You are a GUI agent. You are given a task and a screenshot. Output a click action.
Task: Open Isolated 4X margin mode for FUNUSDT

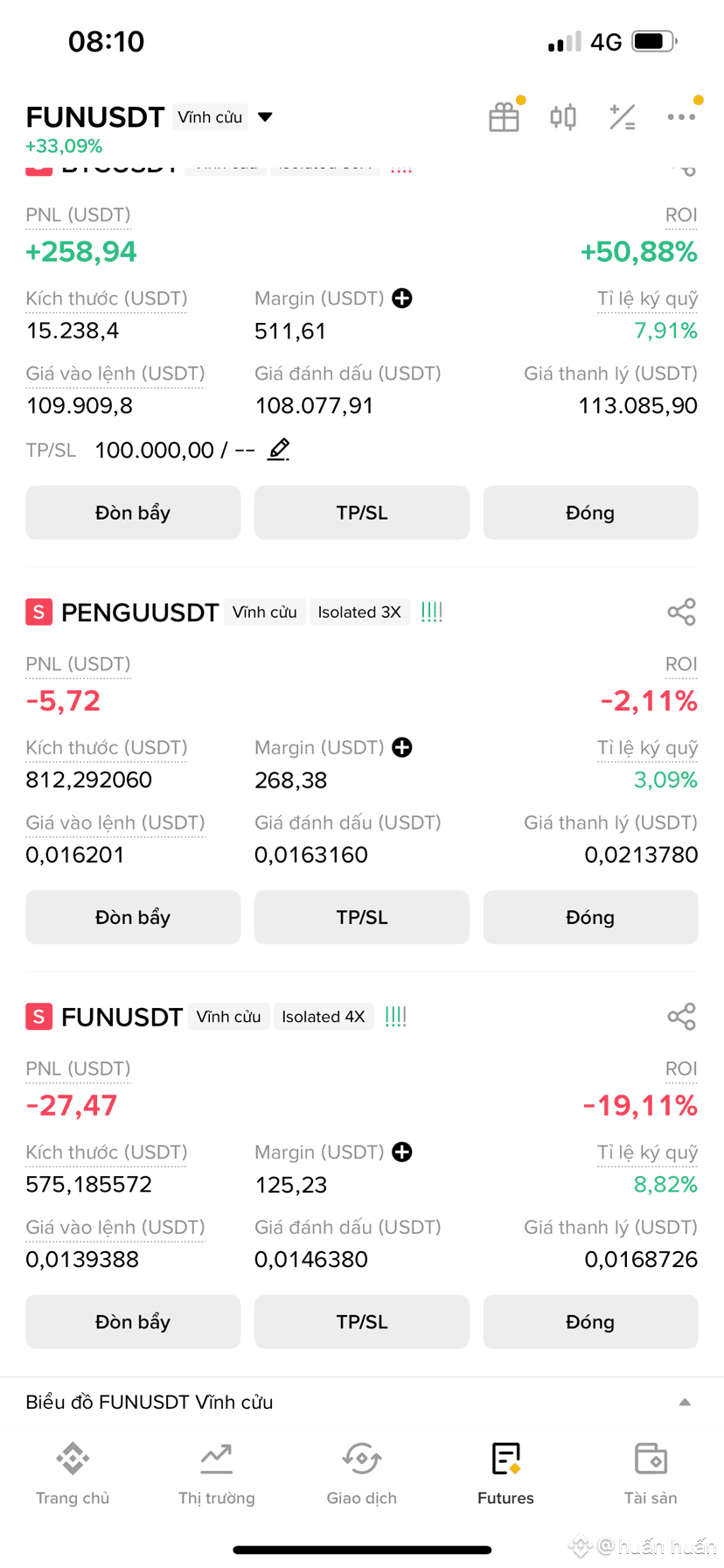(323, 1017)
